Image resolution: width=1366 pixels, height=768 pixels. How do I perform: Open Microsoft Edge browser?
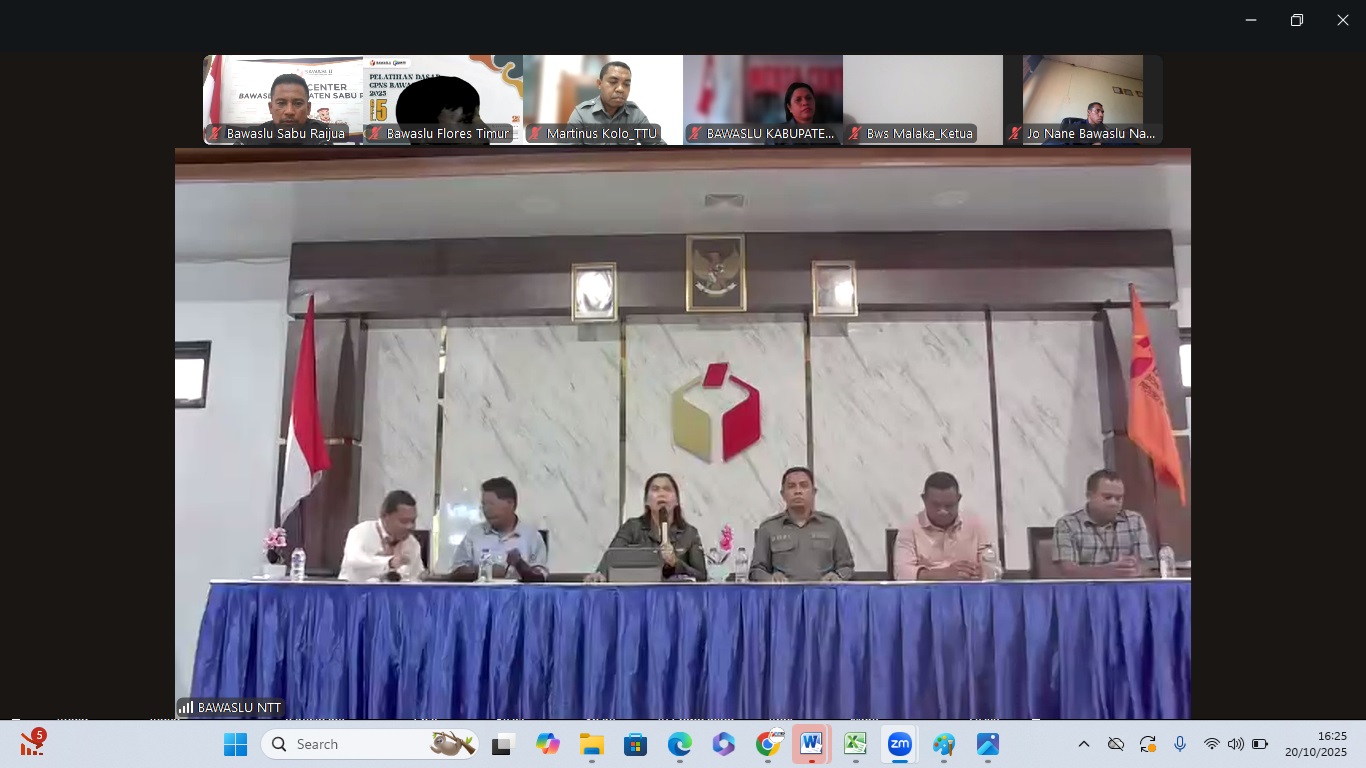tap(679, 744)
